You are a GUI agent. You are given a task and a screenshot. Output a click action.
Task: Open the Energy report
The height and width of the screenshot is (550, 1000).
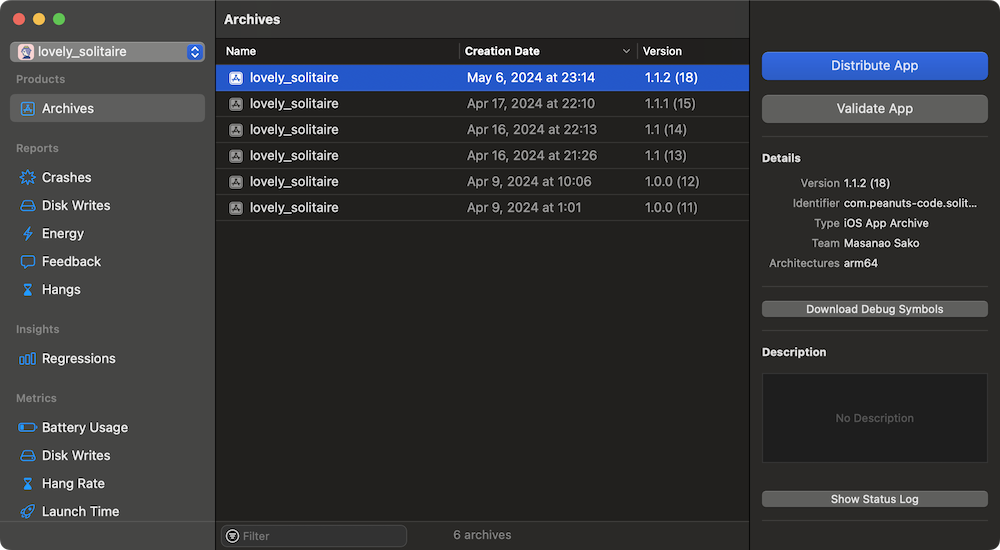coord(62,234)
